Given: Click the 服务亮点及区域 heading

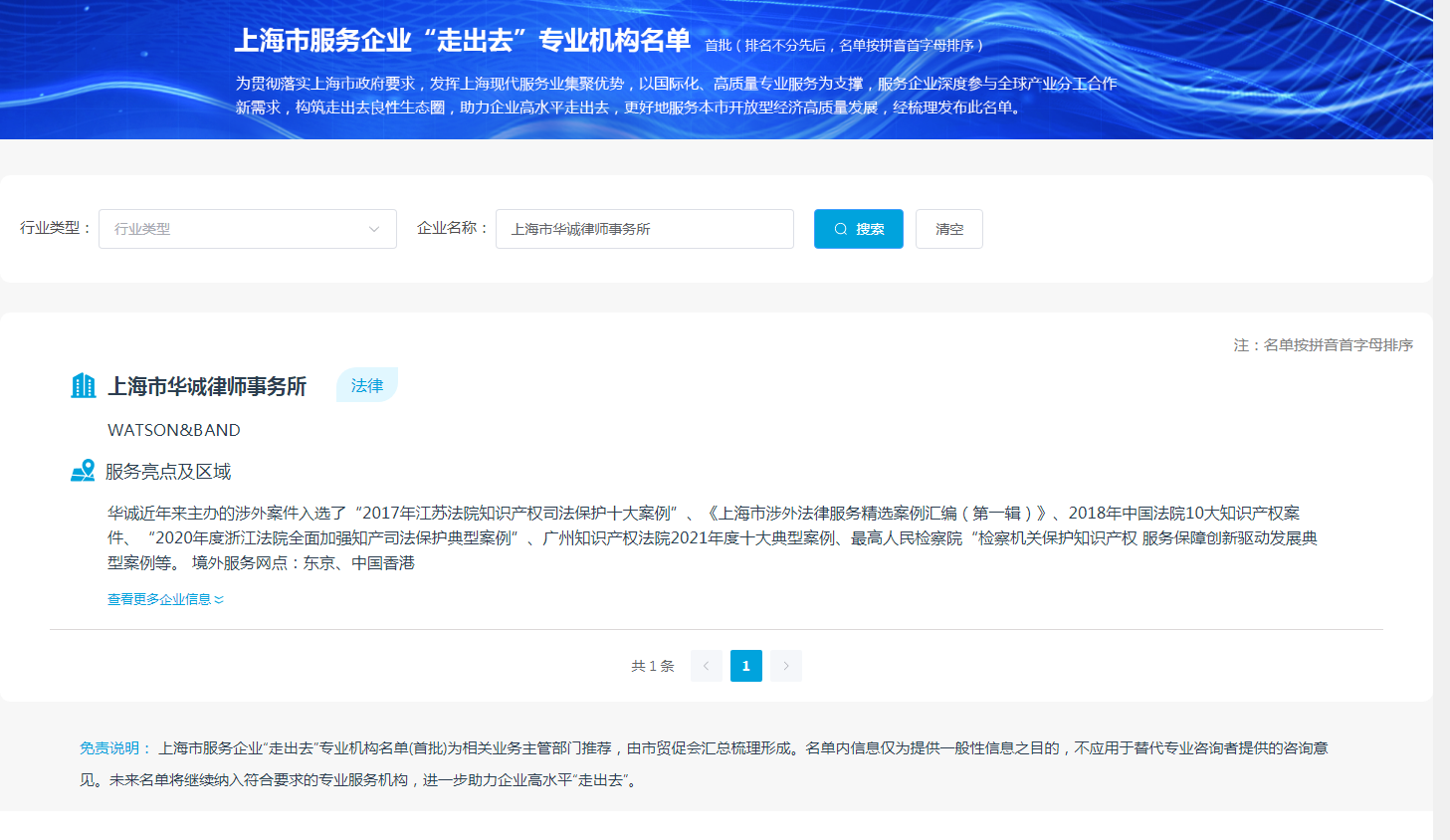Looking at the screenshot, I should pyautogui.click(x=168, y=472).
